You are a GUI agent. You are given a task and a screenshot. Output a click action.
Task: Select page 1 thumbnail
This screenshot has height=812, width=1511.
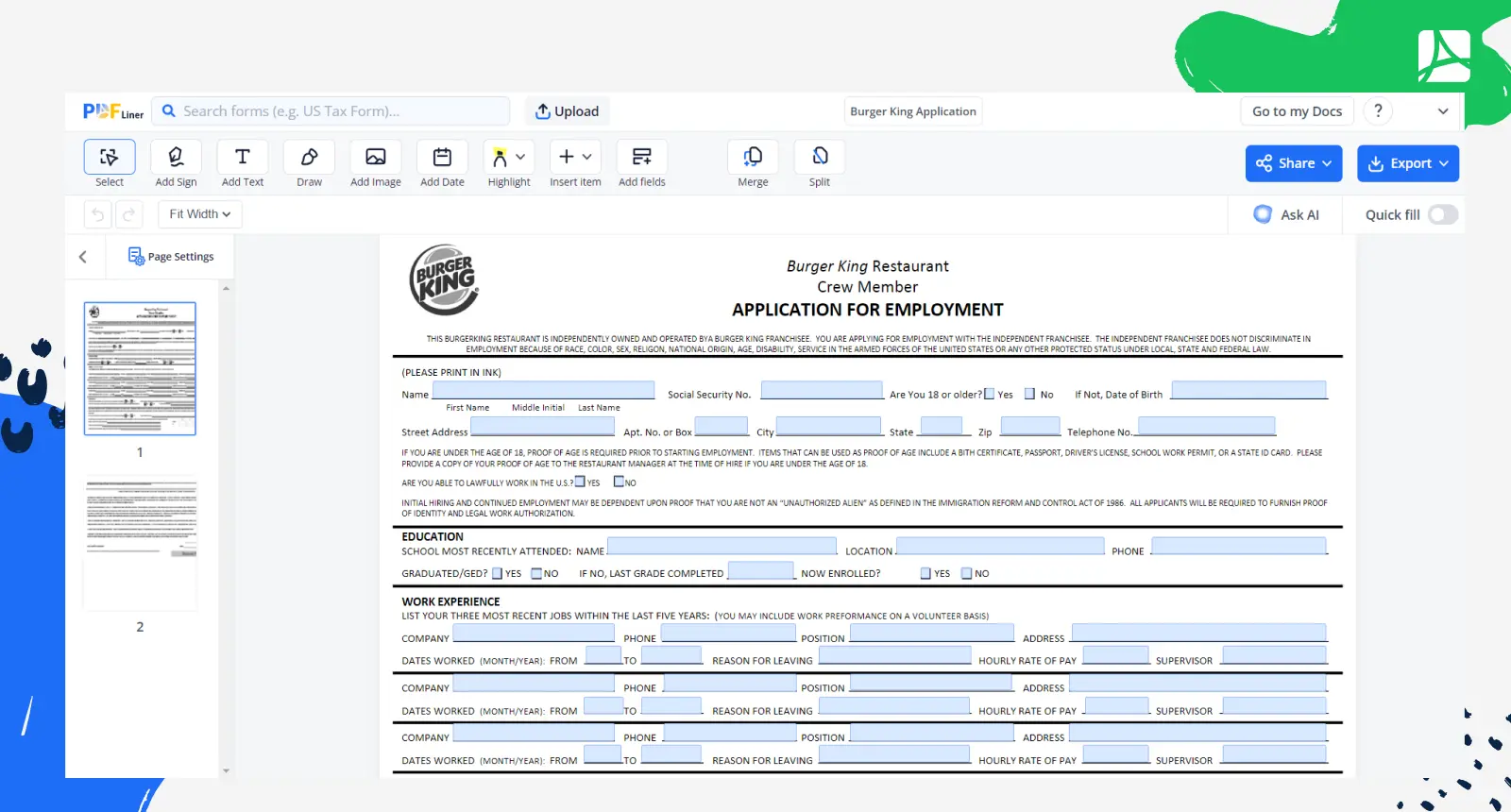point(140,368)
